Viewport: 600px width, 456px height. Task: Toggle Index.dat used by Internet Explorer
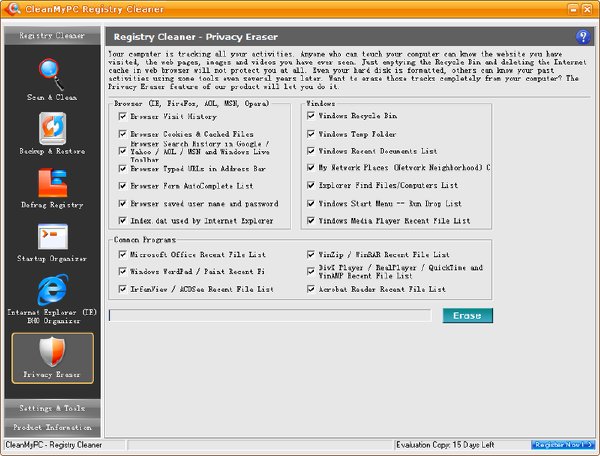point(122,221)
